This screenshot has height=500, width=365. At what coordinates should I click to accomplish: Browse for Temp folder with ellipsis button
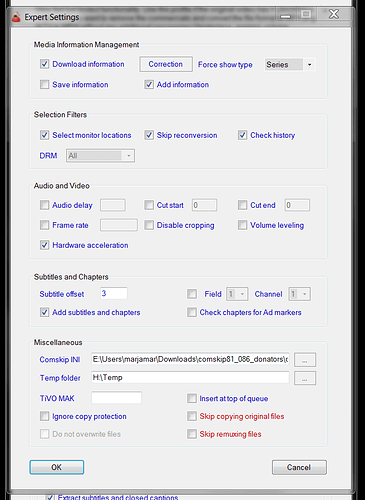pyautogui.click(x=305, y=378)
